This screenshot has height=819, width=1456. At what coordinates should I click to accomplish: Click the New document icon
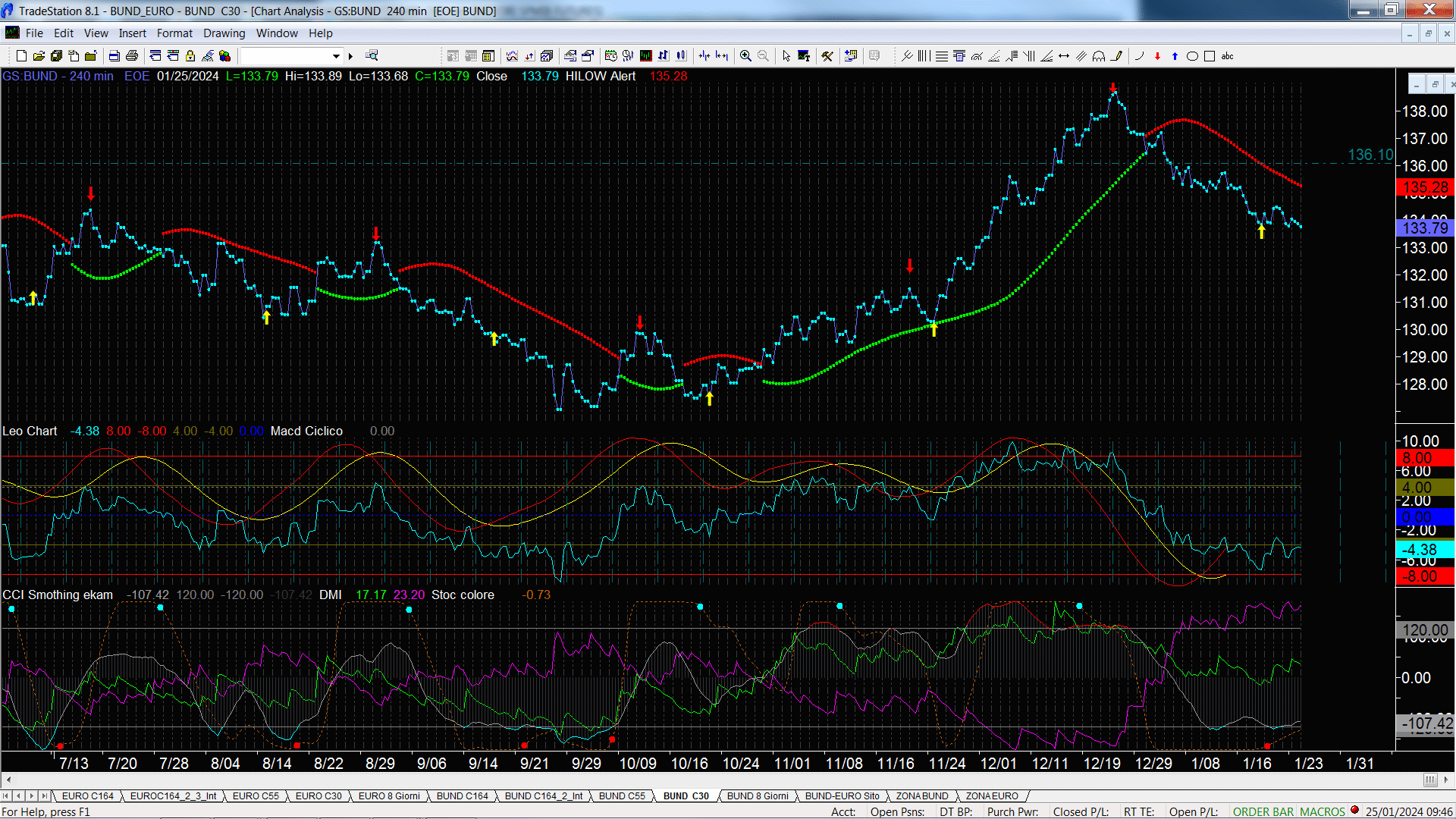tap(21, 56)
